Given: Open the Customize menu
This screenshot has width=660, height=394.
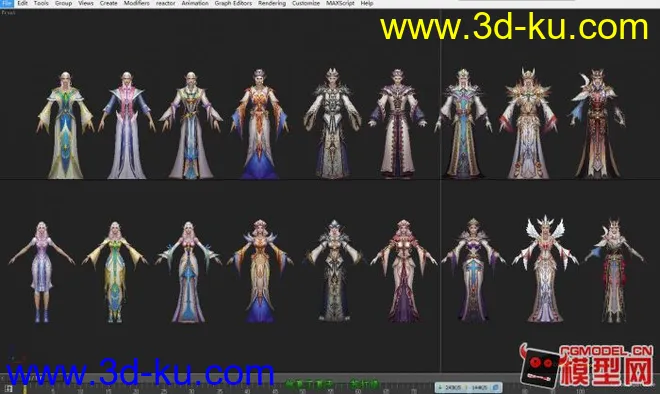Looking at the screenshot, I should (306, 3).
